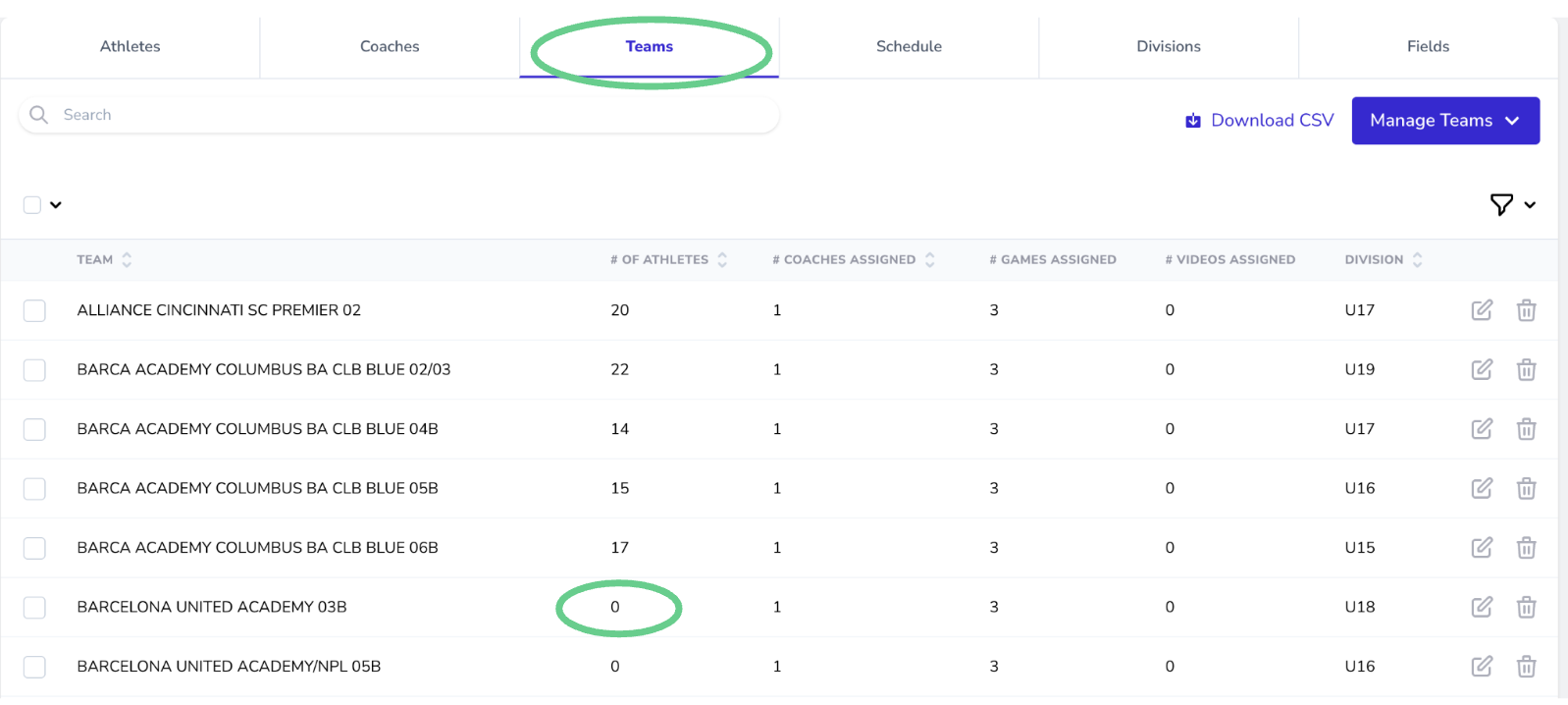
Task: Sort by number of athletes column
Action: 722,260
